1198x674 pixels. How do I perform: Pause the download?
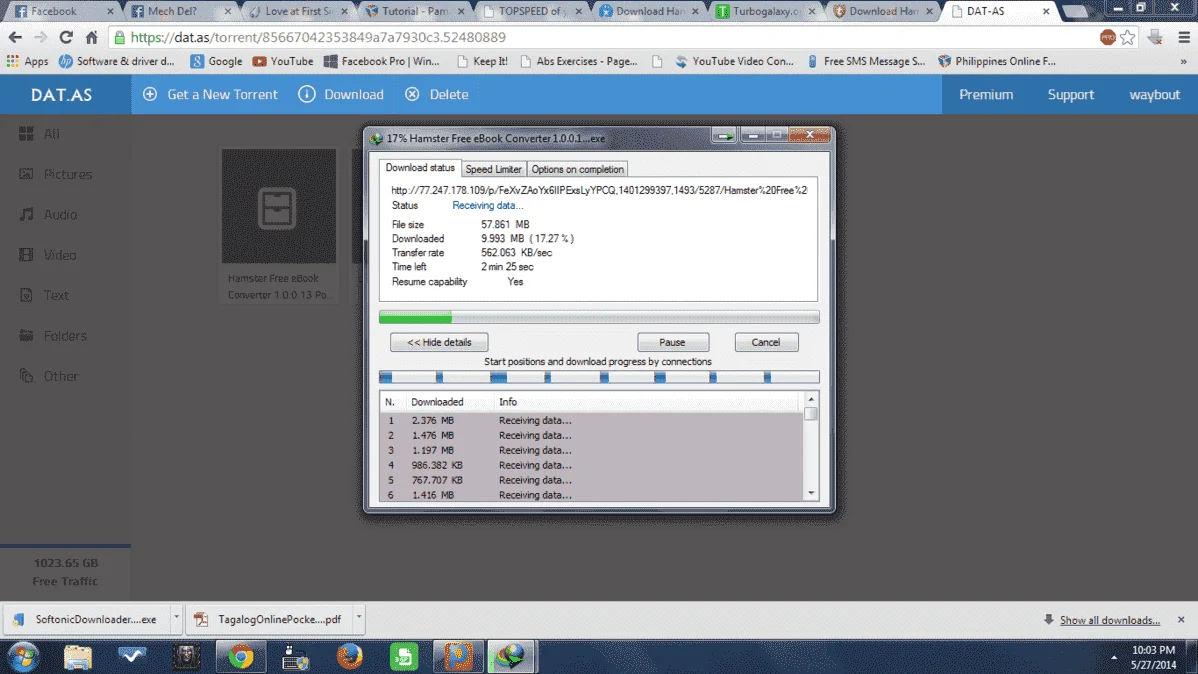(672, 342)
